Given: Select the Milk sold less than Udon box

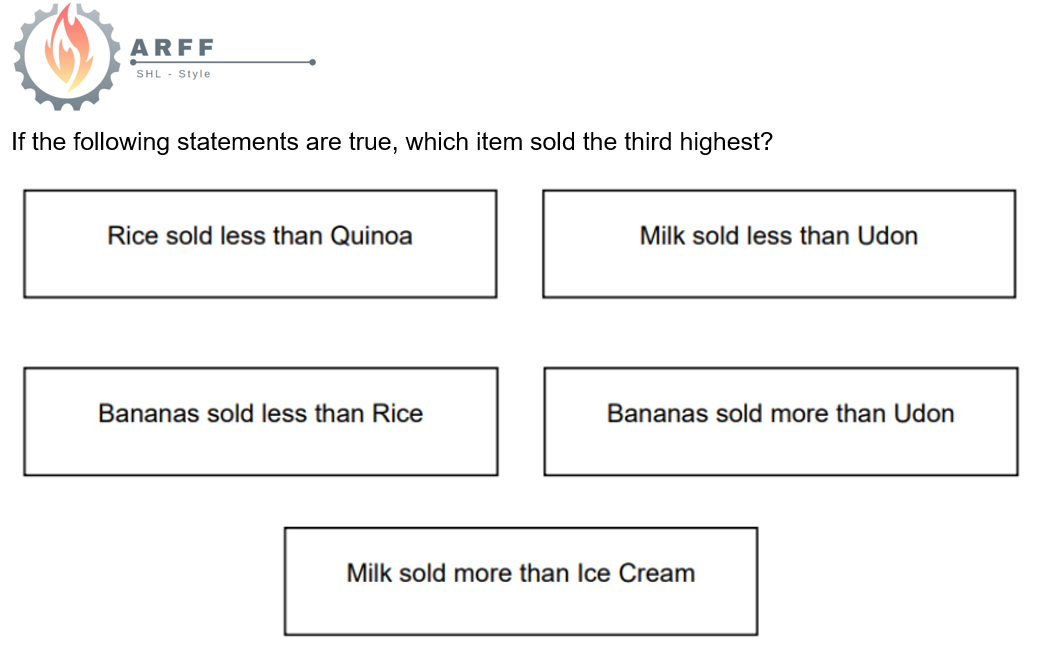Looking at the screenshot, I should coord(779,244).
